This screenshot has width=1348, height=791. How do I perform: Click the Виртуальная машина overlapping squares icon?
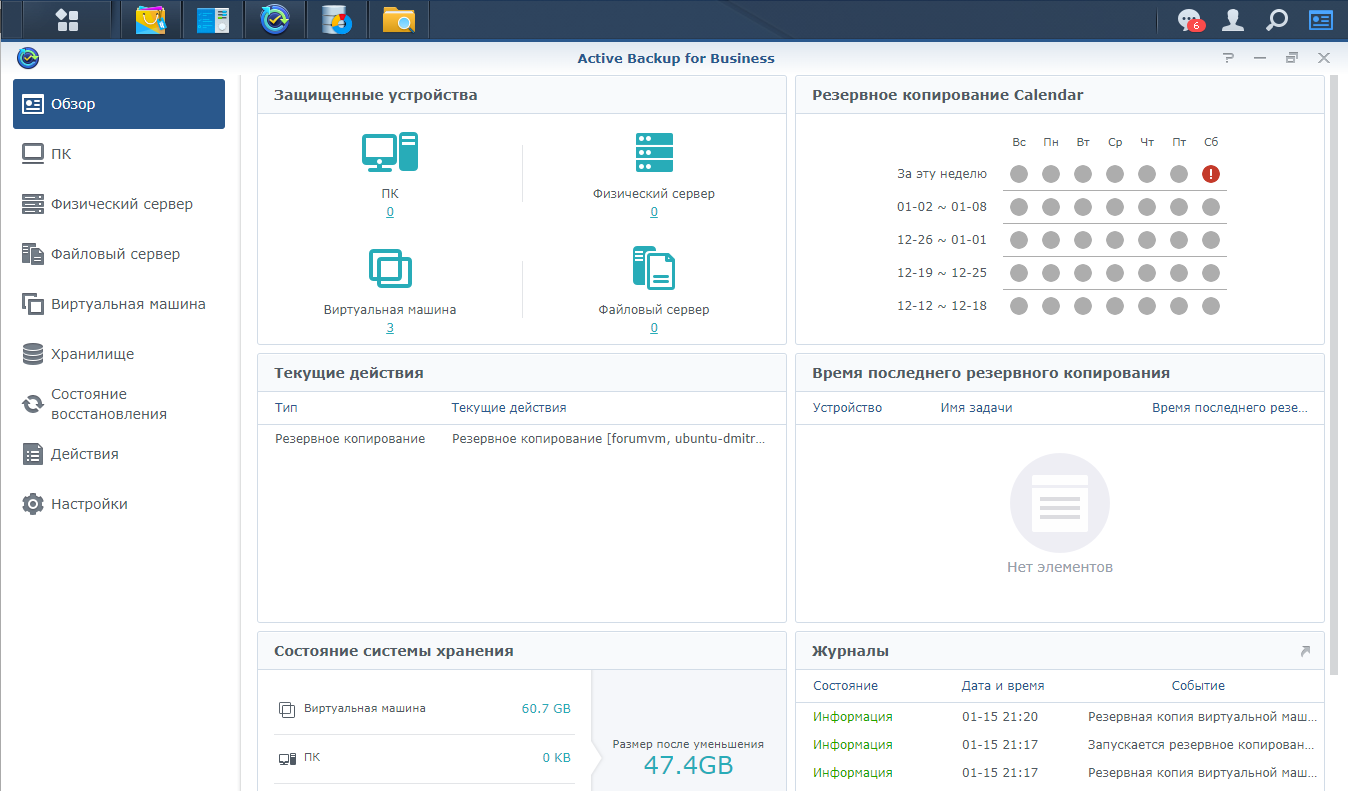[x=390, y=268]
